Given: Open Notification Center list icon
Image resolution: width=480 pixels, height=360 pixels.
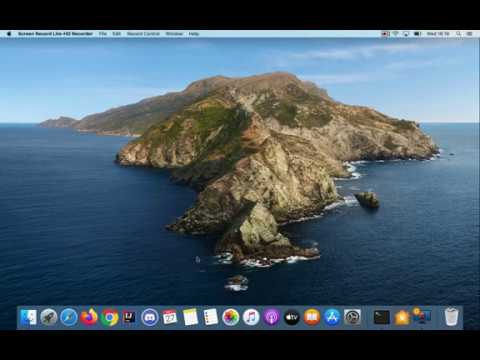Looking at the screenshot, I should coord(469,34).
